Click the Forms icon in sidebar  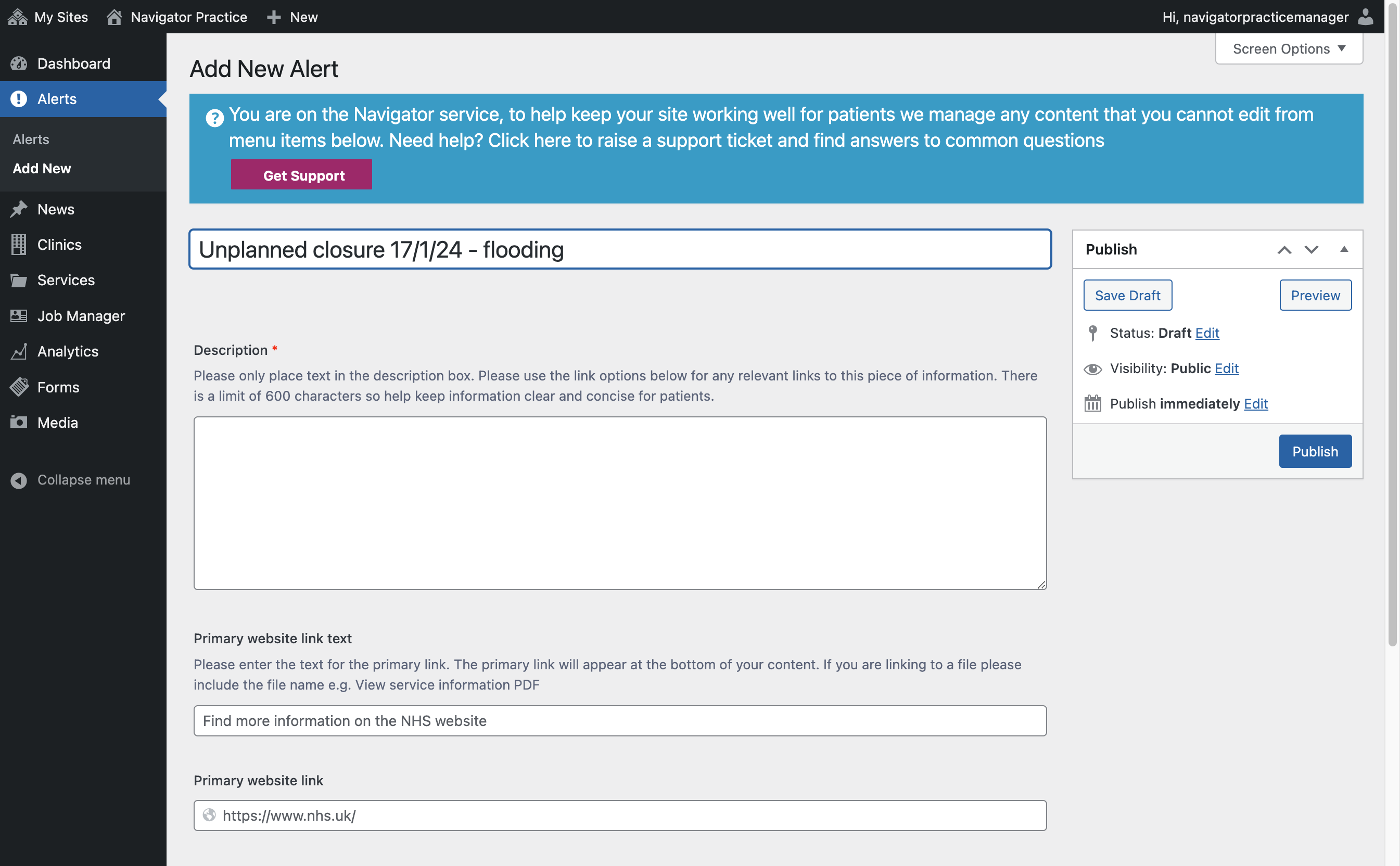19,387
